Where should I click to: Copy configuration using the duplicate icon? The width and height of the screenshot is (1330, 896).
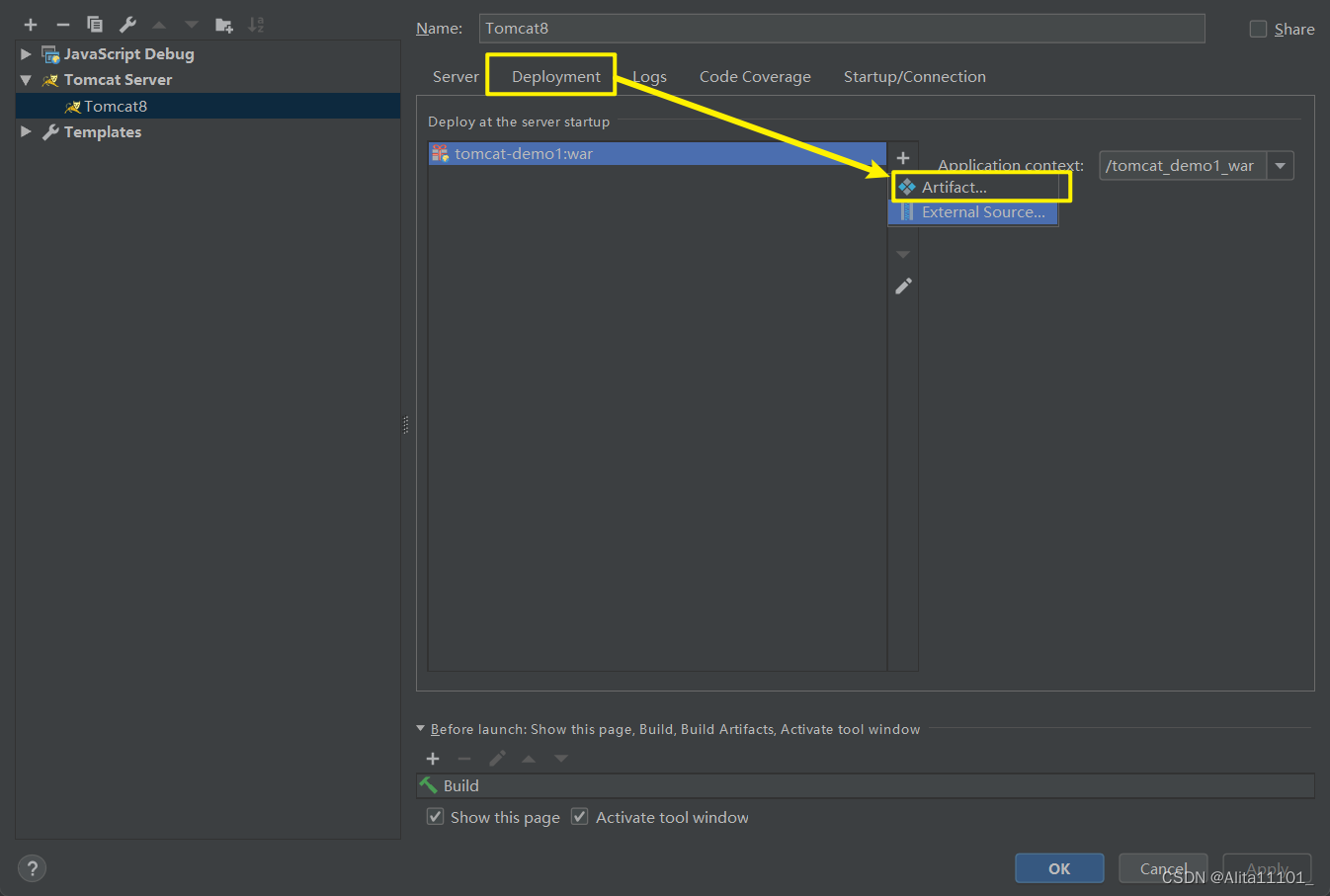(x=95, y=25)
